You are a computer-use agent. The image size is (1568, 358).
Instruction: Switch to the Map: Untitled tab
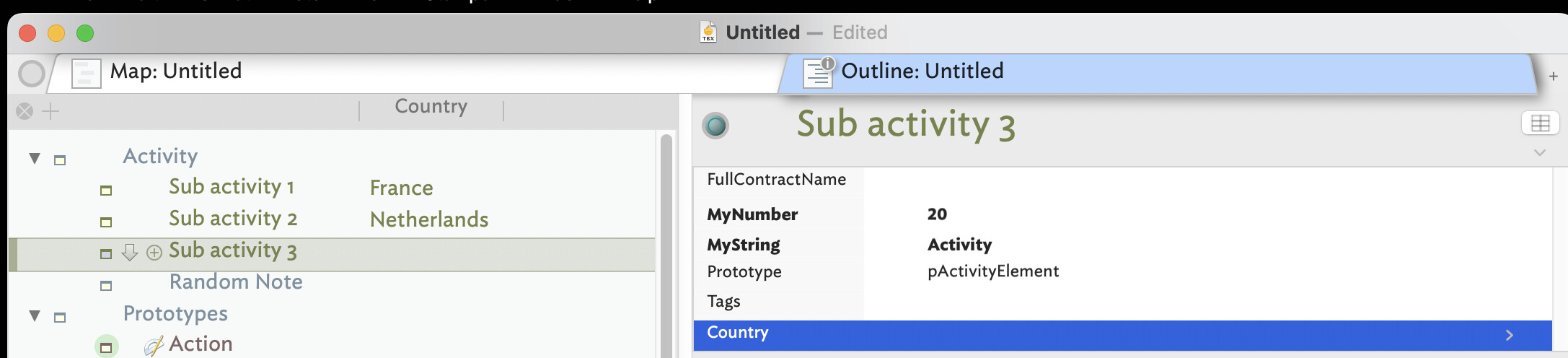click(175, 71)
